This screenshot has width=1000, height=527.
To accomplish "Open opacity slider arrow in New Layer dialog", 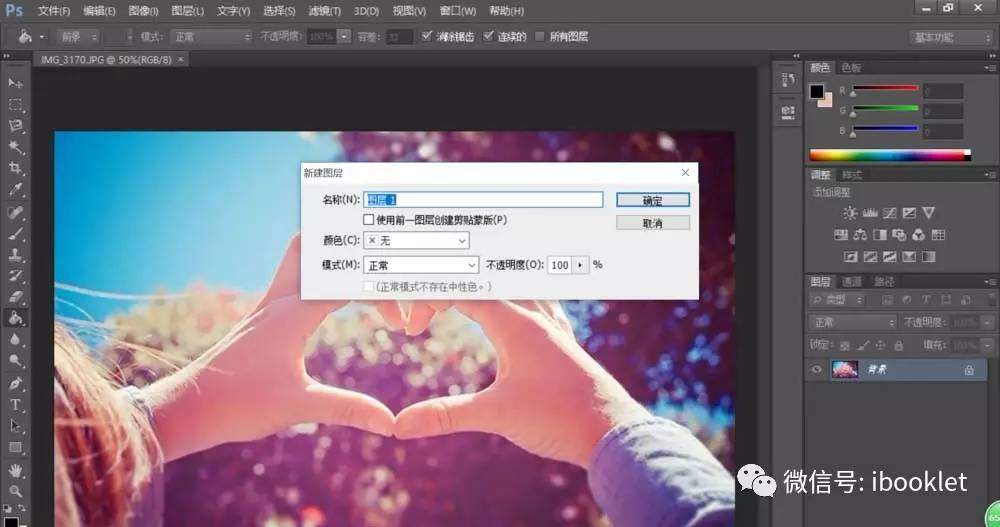I will click(580, 265).
